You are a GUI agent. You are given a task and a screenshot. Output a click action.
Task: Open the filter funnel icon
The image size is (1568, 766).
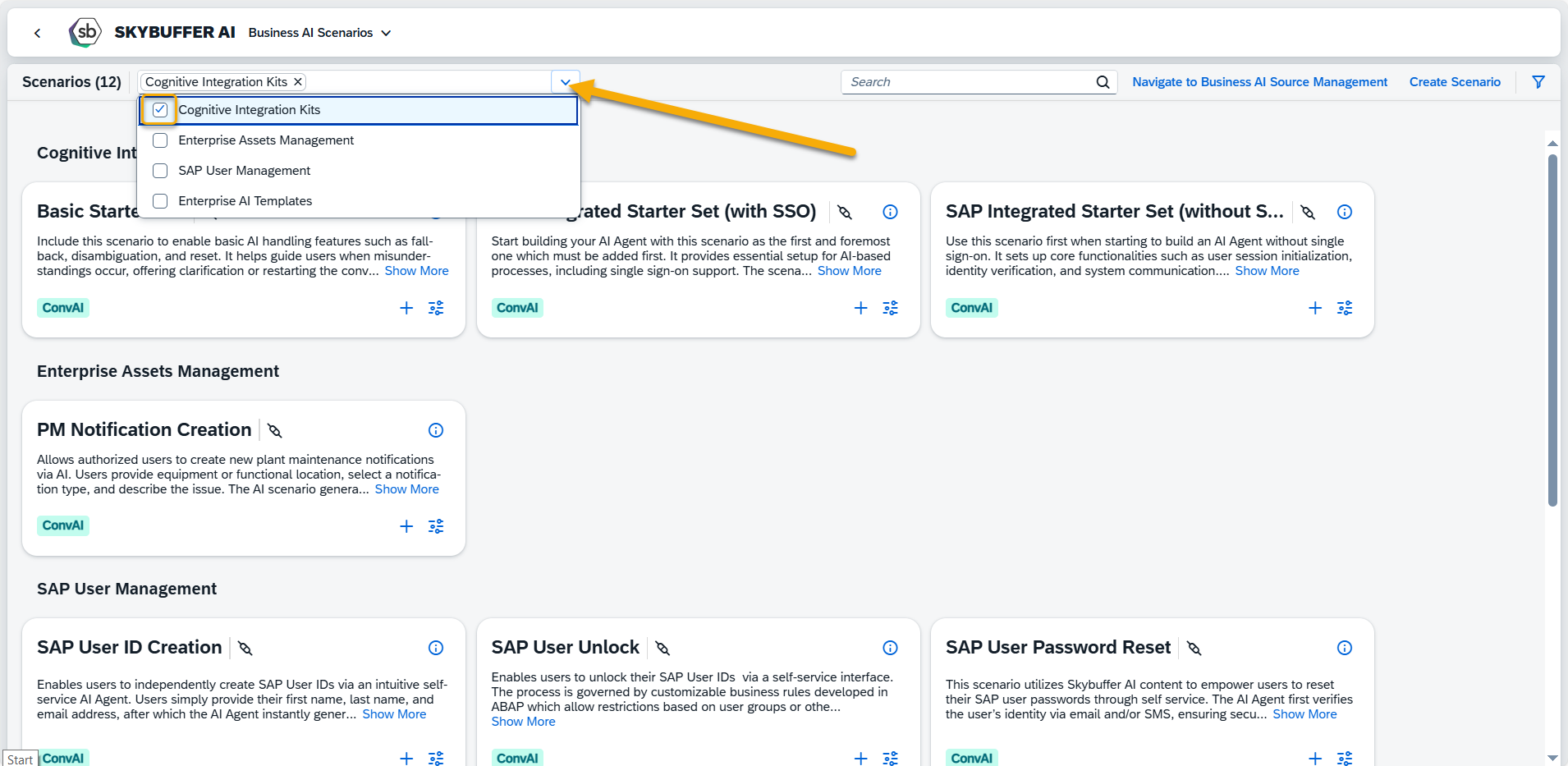[1538, 82]
